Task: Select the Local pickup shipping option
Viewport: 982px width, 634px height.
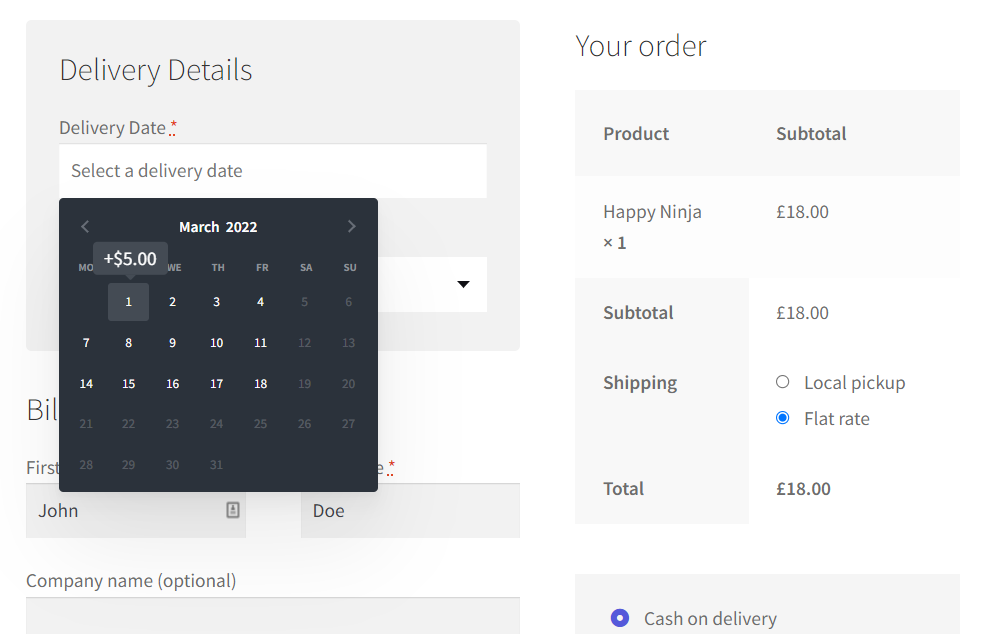Action: (782, 381)
